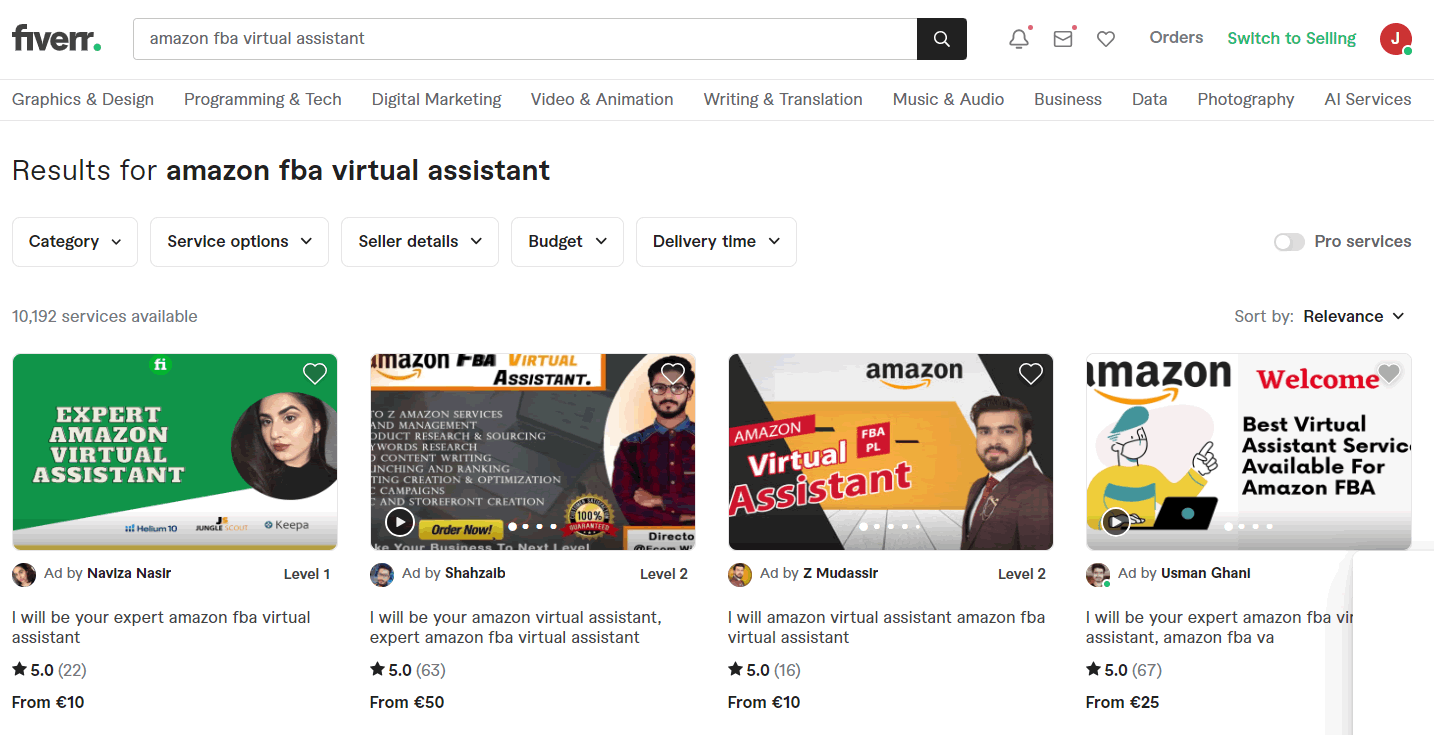The width and height of the screenshot is (1434, 735).
Task: Click 'From €25' price on Usman Ghani gig
Action: [x=1122, y=702]
